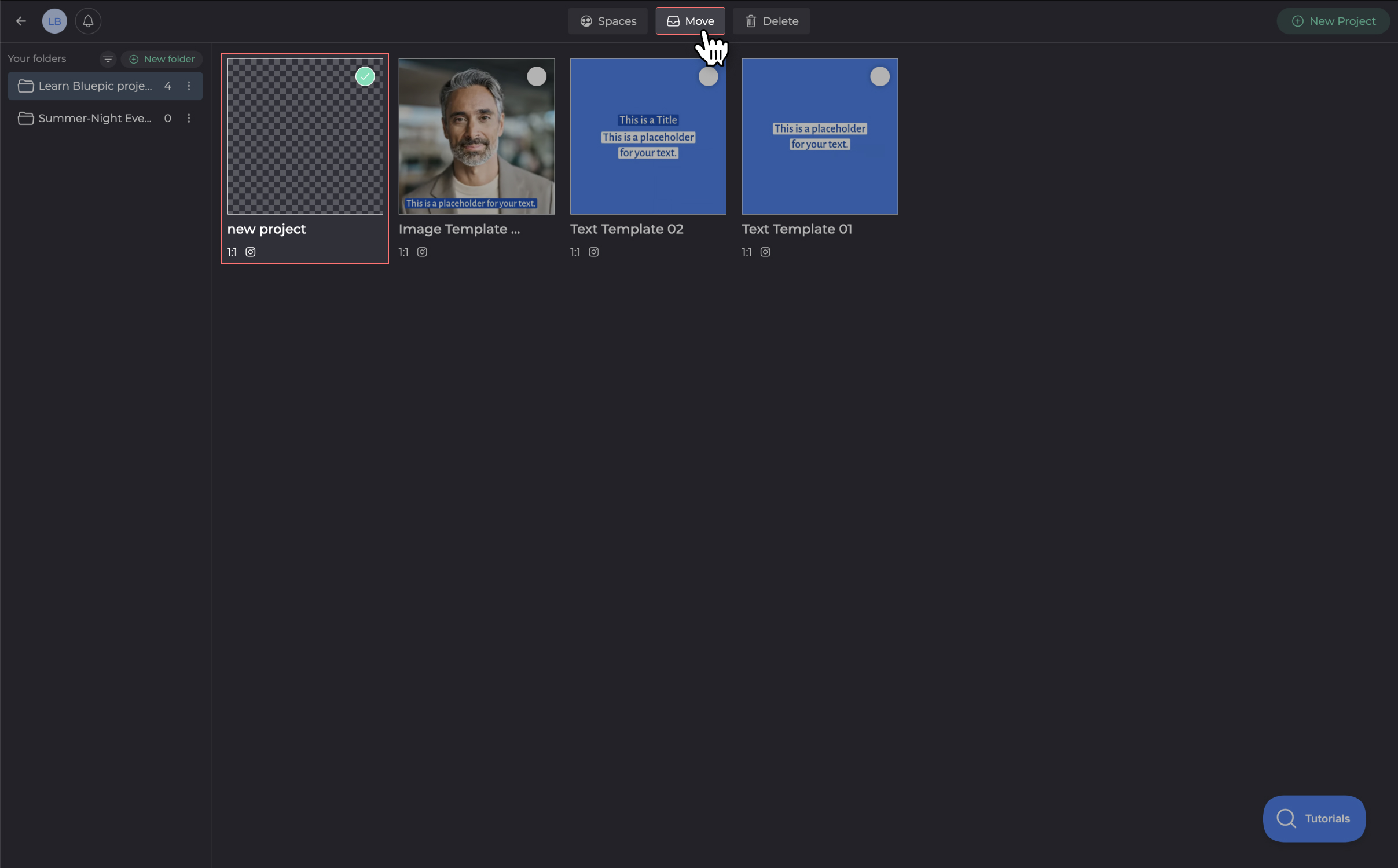Click the Instagram icon under Text Template 02
The image size is (1398, 868).
[x=594, y=252]
